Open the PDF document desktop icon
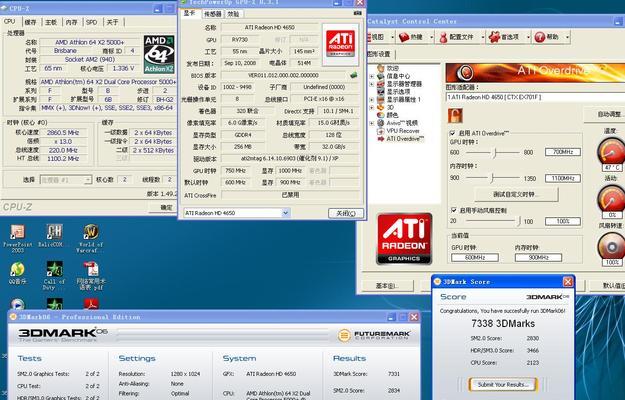 91,275
